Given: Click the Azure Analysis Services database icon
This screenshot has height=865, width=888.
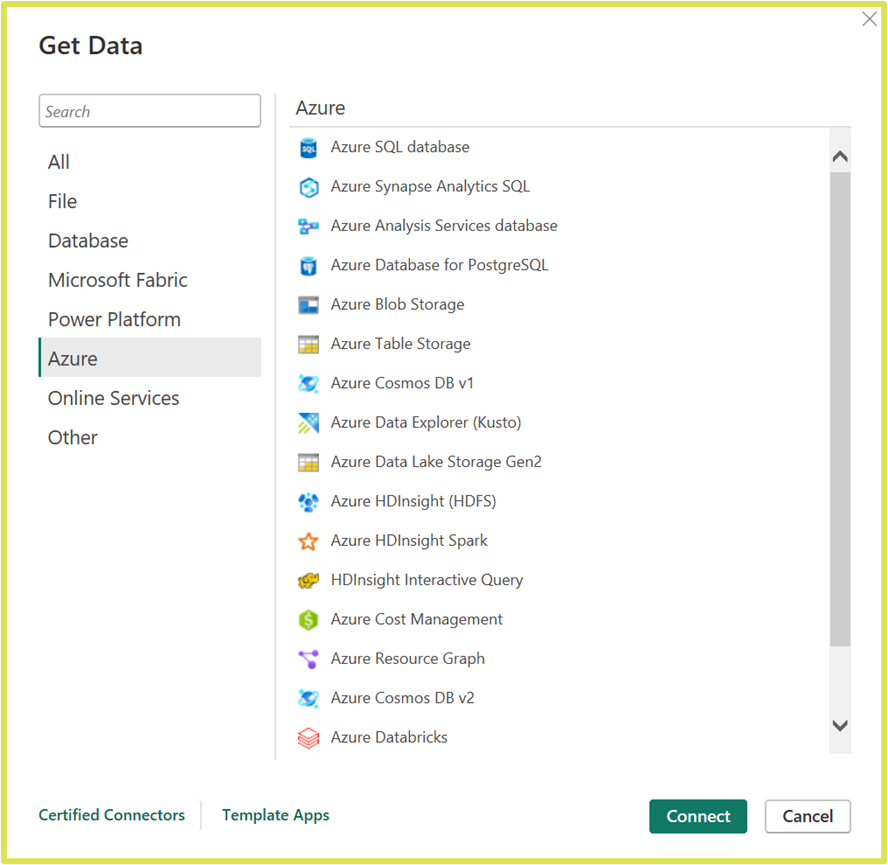Looking at the screenshot, I should [308, 227].
